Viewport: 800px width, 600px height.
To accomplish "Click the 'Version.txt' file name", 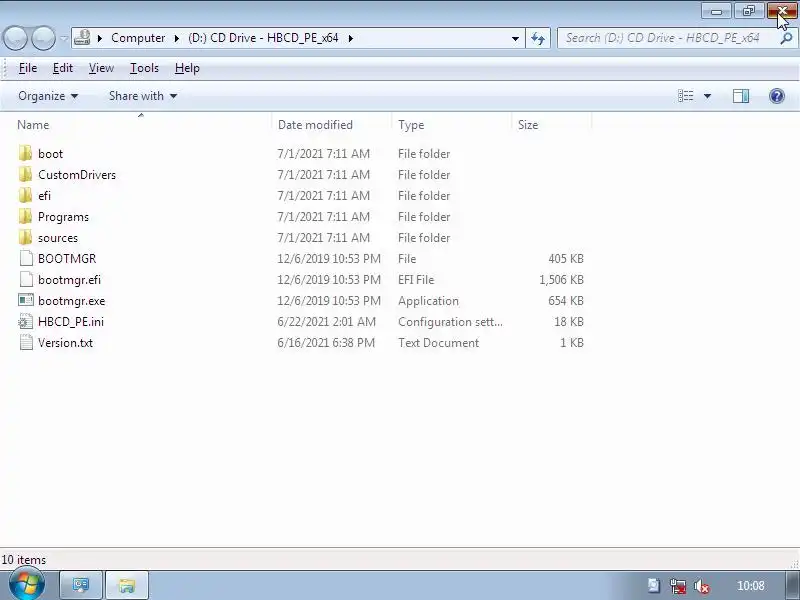I will [65, 343].
